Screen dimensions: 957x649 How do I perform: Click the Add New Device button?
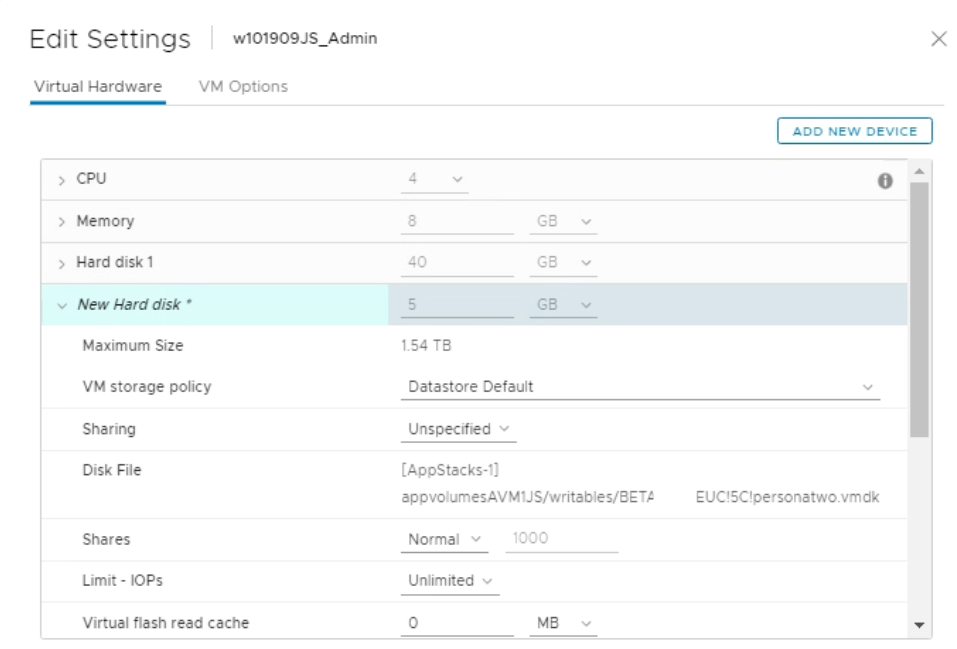(855, 131)
